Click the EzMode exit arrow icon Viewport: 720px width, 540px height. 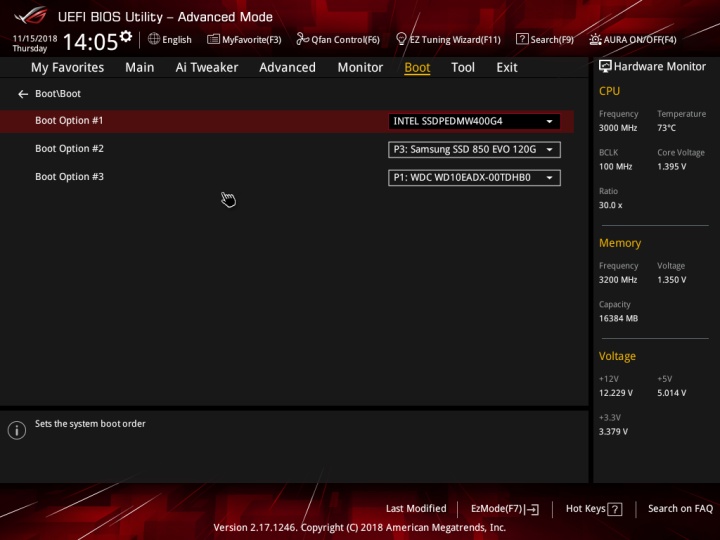(532, 509)
